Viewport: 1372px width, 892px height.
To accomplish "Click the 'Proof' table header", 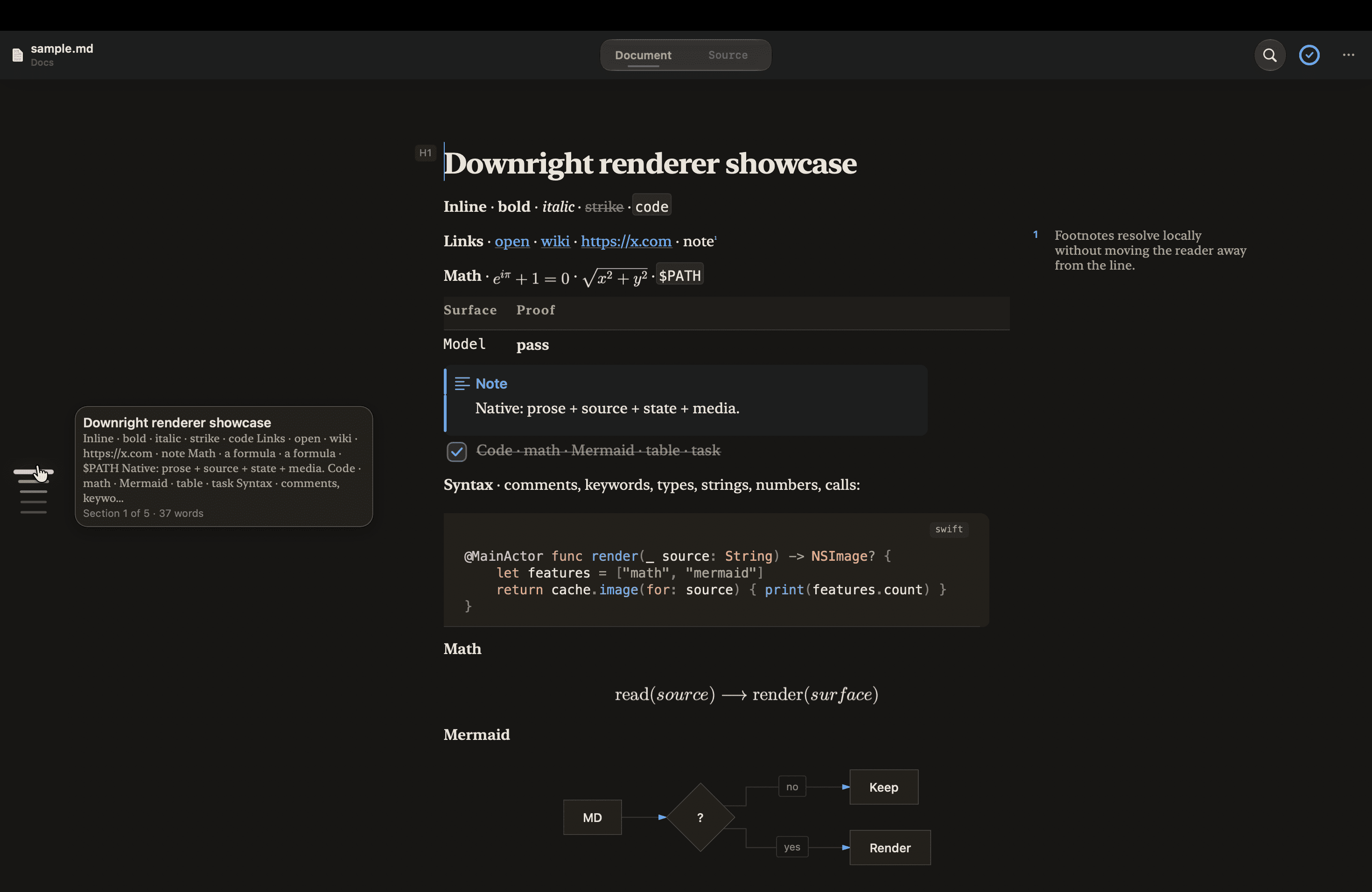I will coord(536,310).
